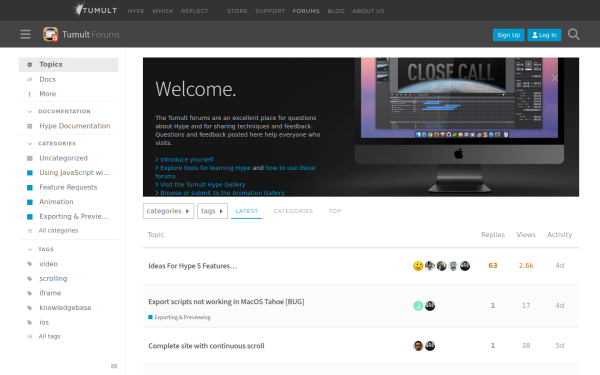Open Export scripts not working in MacOS Tahoe
The width and height of the screenshot is (600, 375).
coord(226,302)
